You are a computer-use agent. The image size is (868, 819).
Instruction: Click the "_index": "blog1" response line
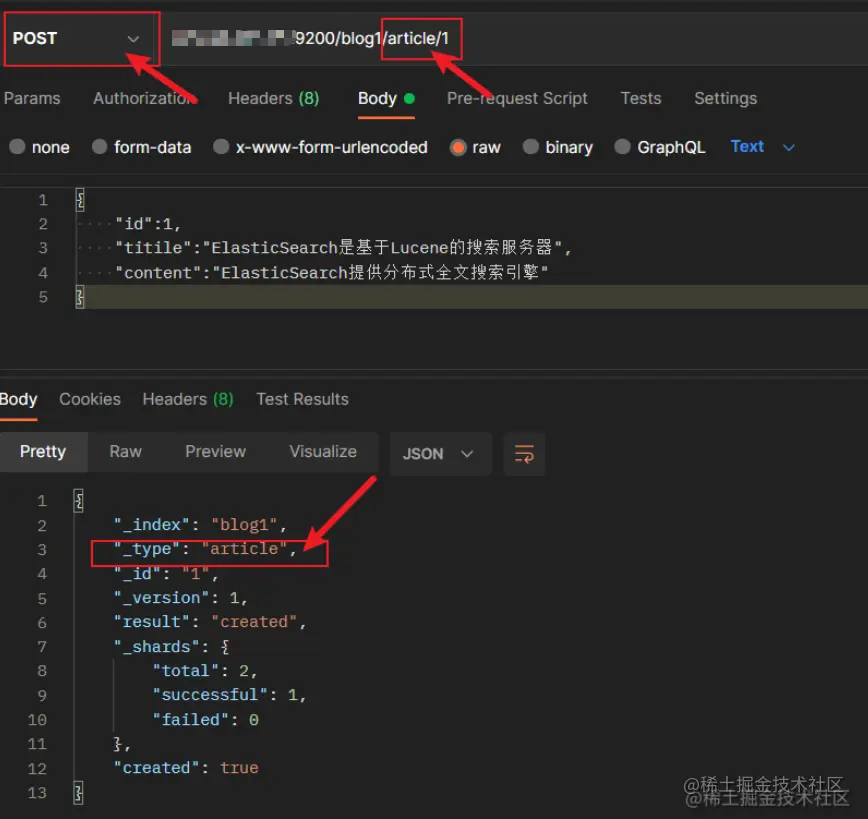coord(200,524)
